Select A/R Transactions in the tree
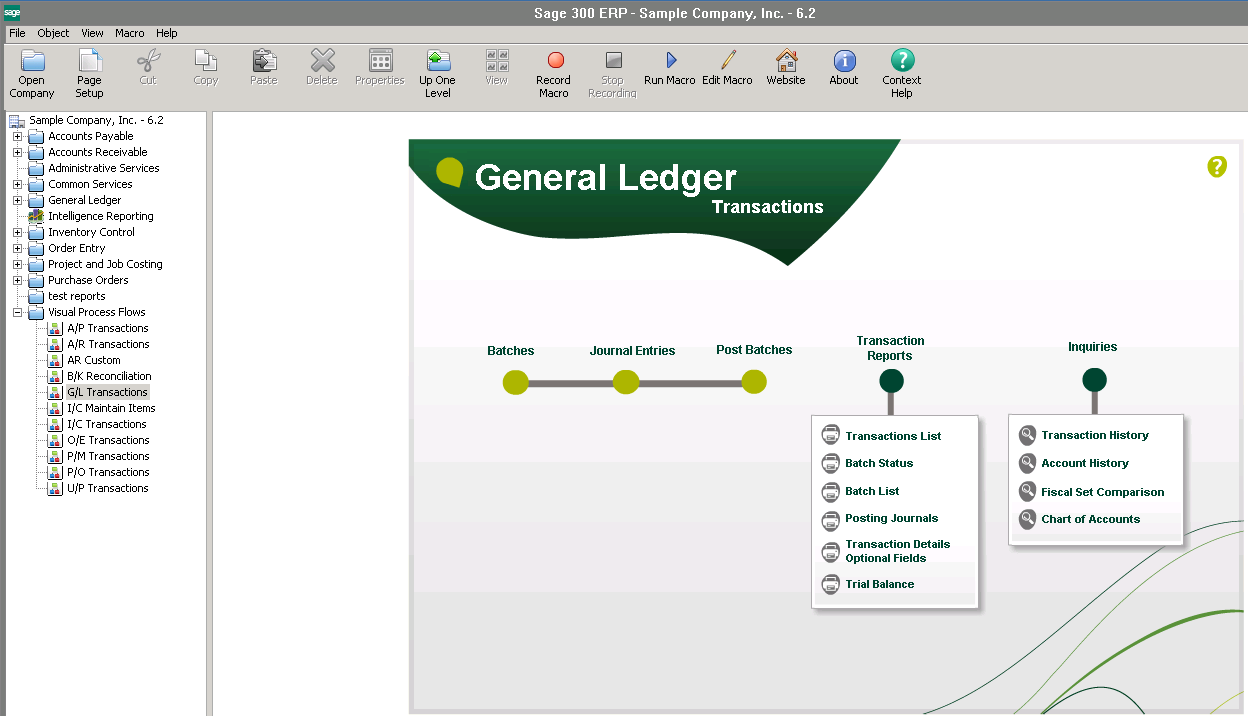The height and width of the screenshot is (716, 1248). (108, 344)
